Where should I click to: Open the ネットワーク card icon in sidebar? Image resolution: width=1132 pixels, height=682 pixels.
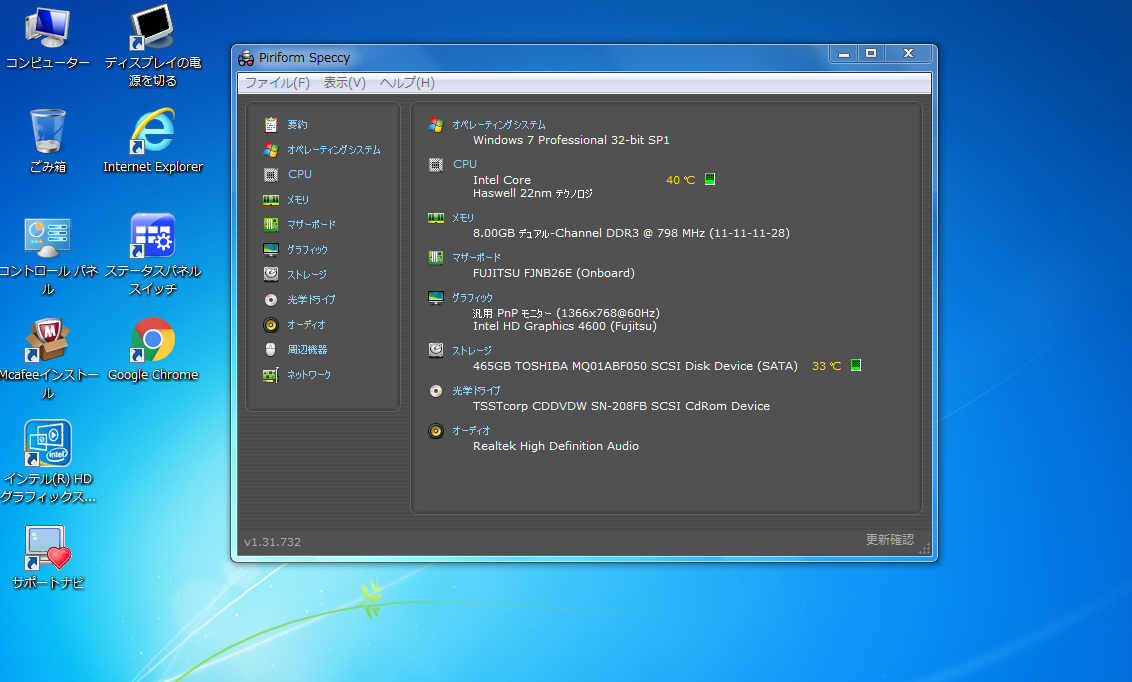271,375
